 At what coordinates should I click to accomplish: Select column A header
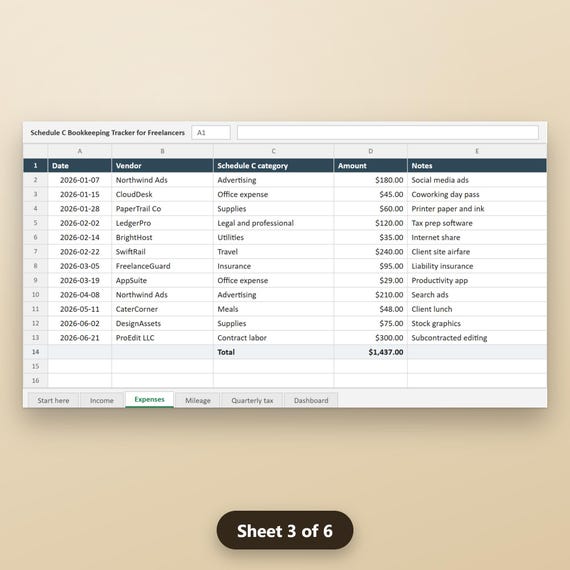80,151
